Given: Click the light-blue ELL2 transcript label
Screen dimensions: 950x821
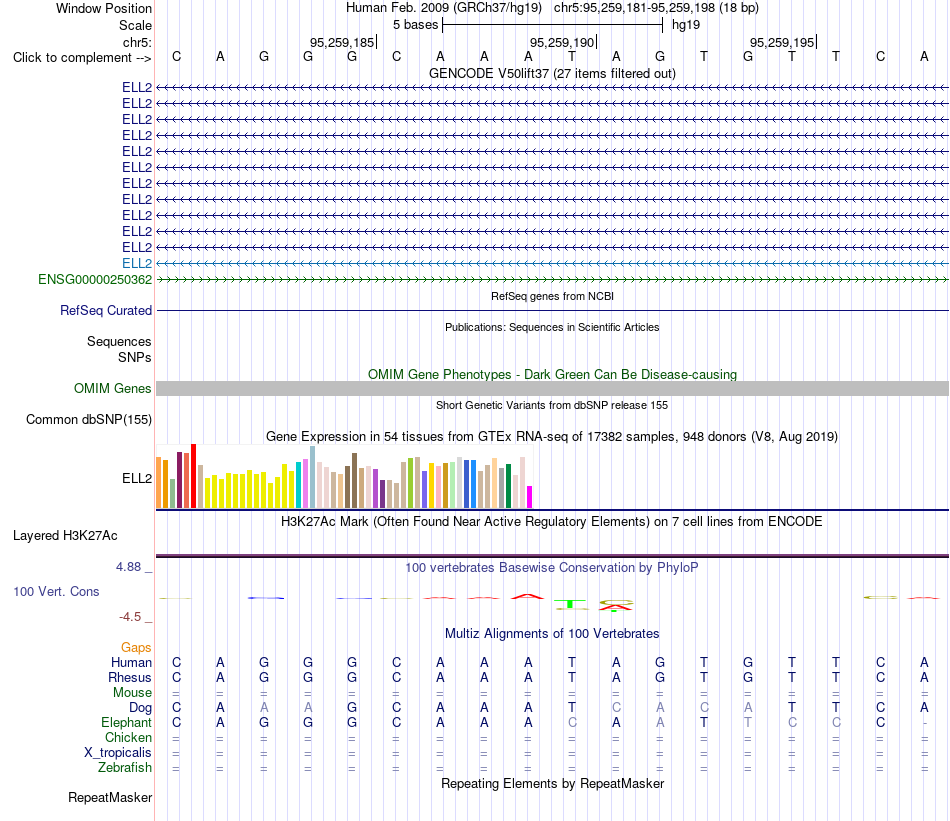Looking at the screenshot, I should point(137,264).
